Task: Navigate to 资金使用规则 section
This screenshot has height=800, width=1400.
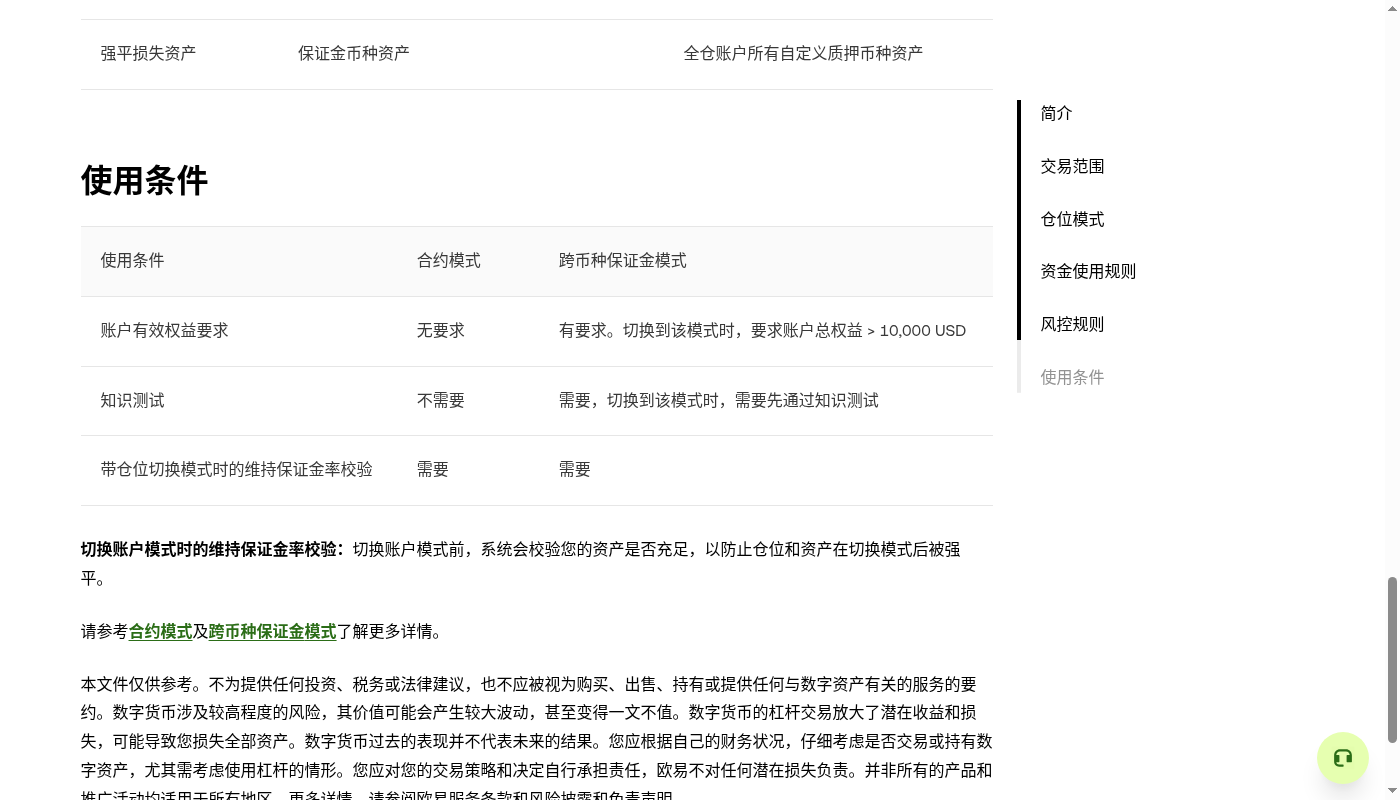Action: point(1088,271)
